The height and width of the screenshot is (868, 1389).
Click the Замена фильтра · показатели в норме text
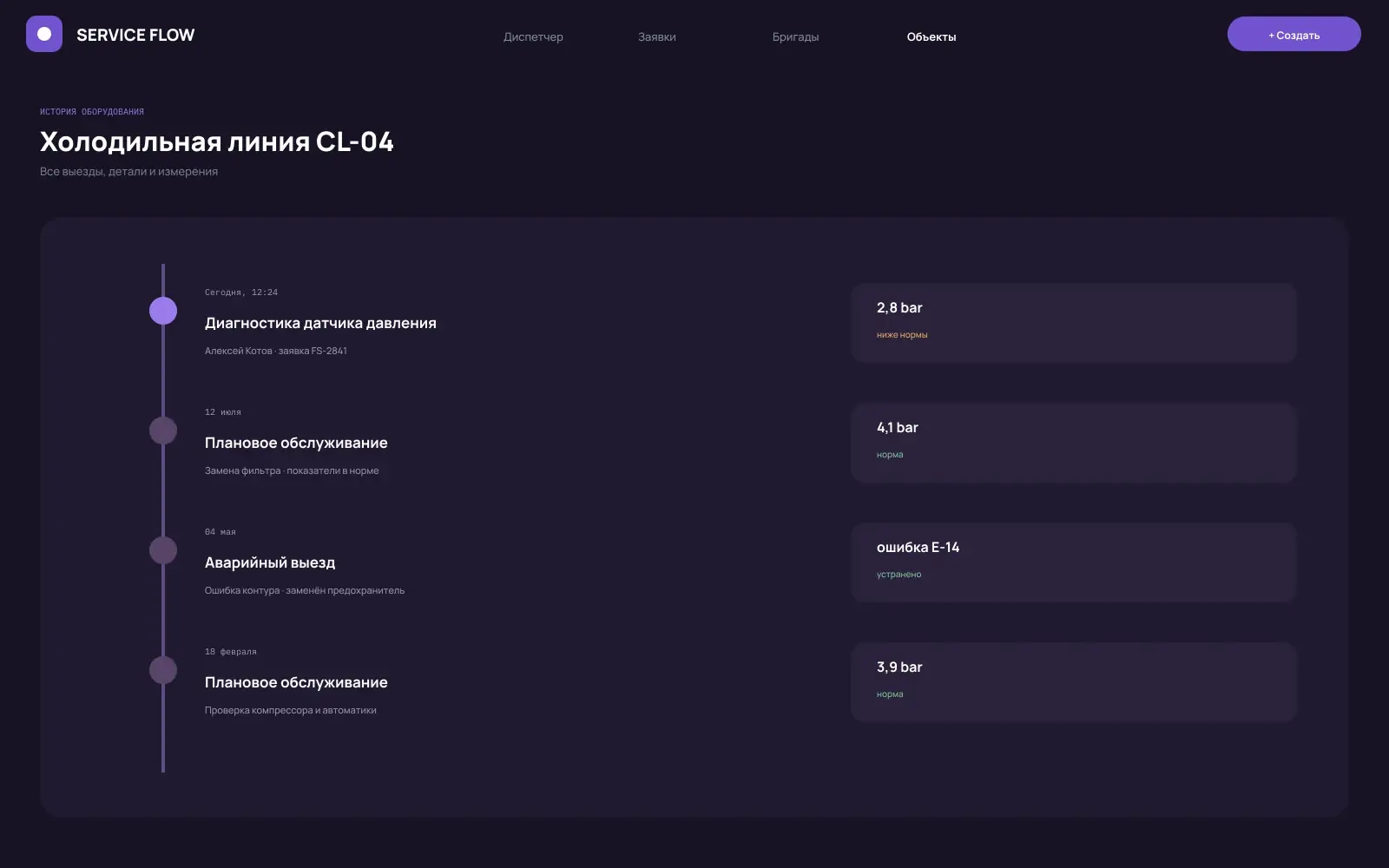tap(292, 470)
